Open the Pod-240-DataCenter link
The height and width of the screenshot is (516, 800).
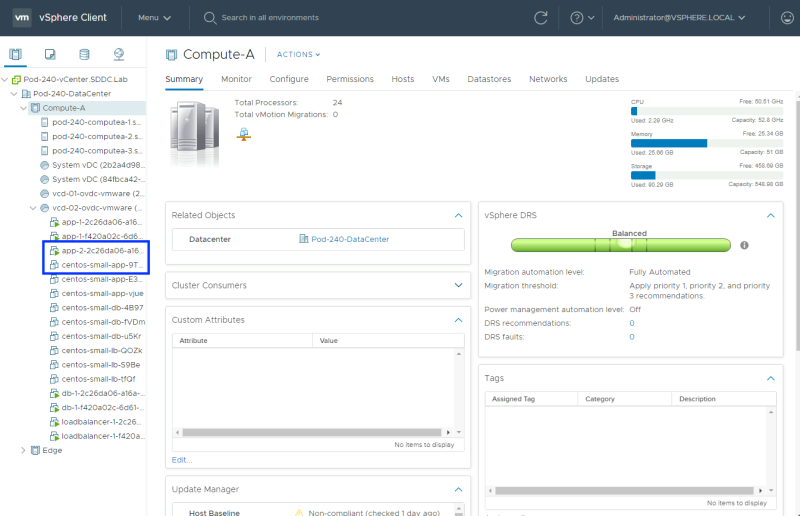pos(349,239)
